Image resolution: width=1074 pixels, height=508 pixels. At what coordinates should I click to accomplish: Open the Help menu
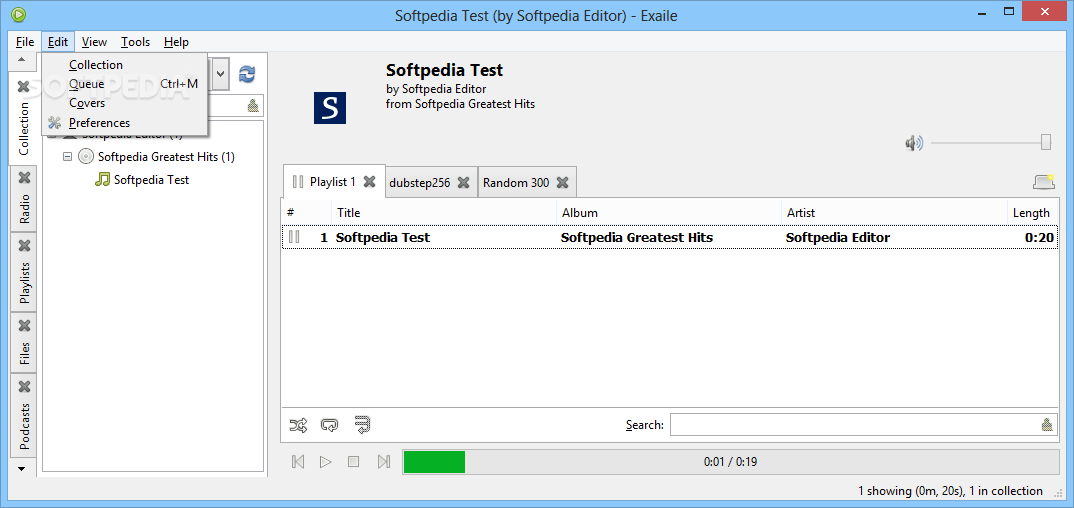coord(176,42)
